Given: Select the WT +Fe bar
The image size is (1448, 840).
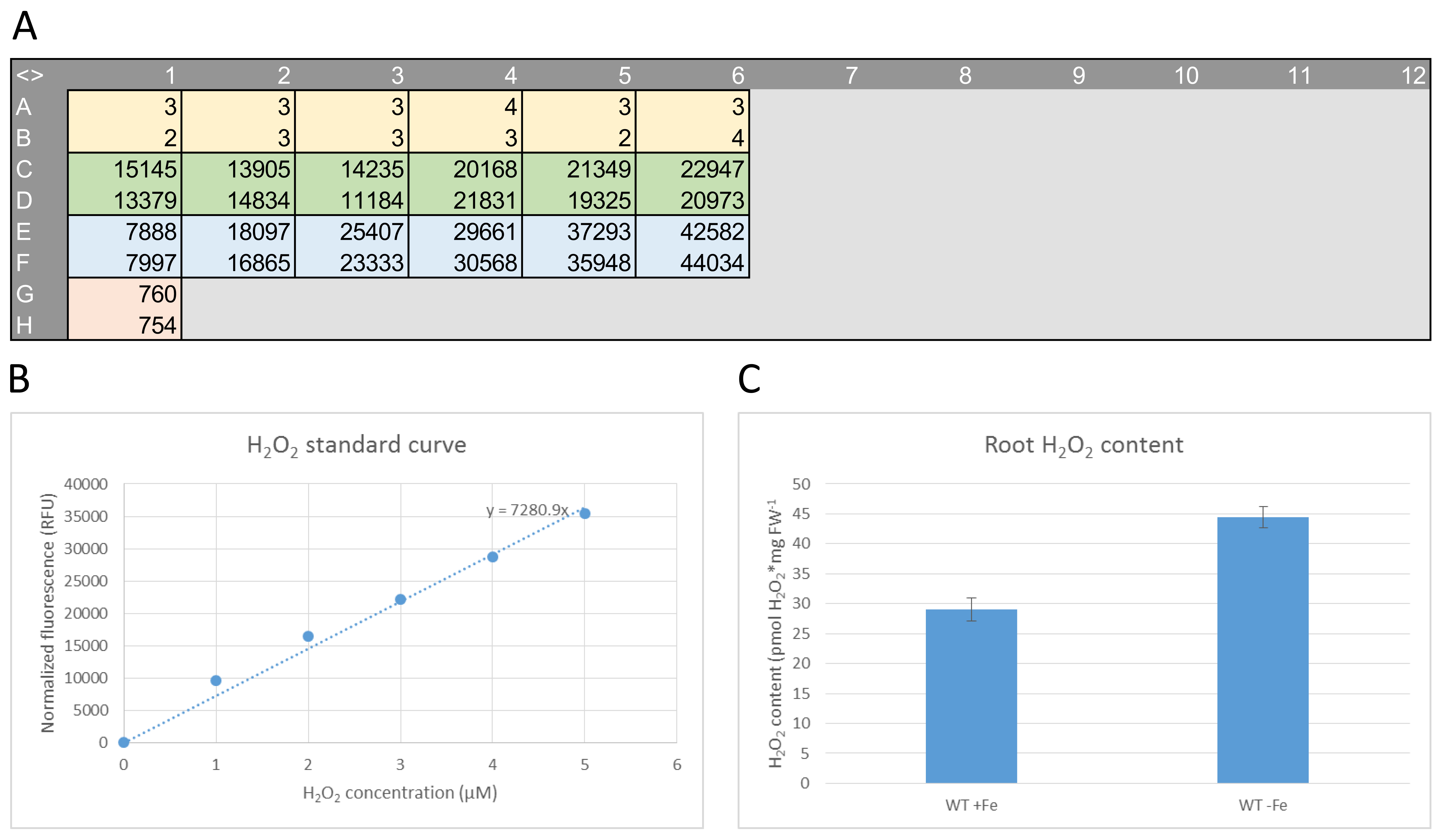Looking at the screenshot, I should [971, 696].
